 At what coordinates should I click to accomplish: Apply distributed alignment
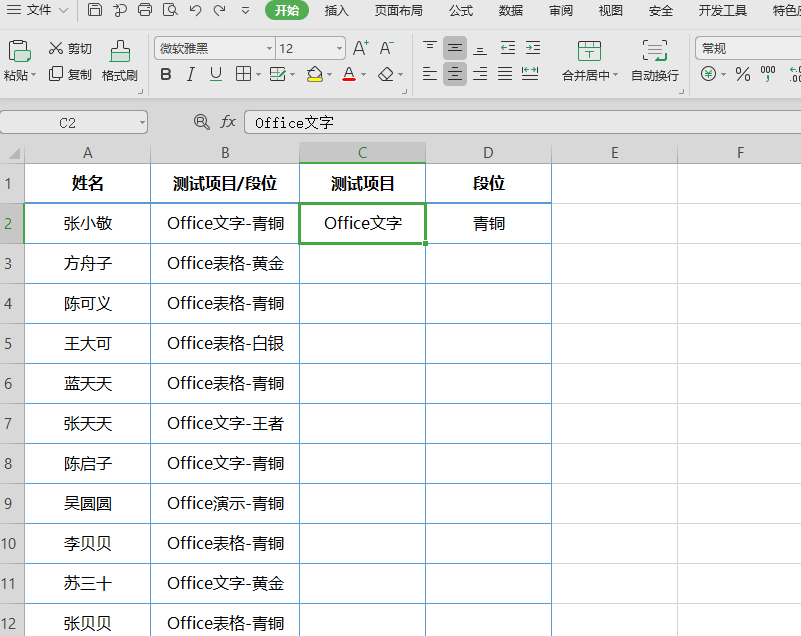pos(530,75)
